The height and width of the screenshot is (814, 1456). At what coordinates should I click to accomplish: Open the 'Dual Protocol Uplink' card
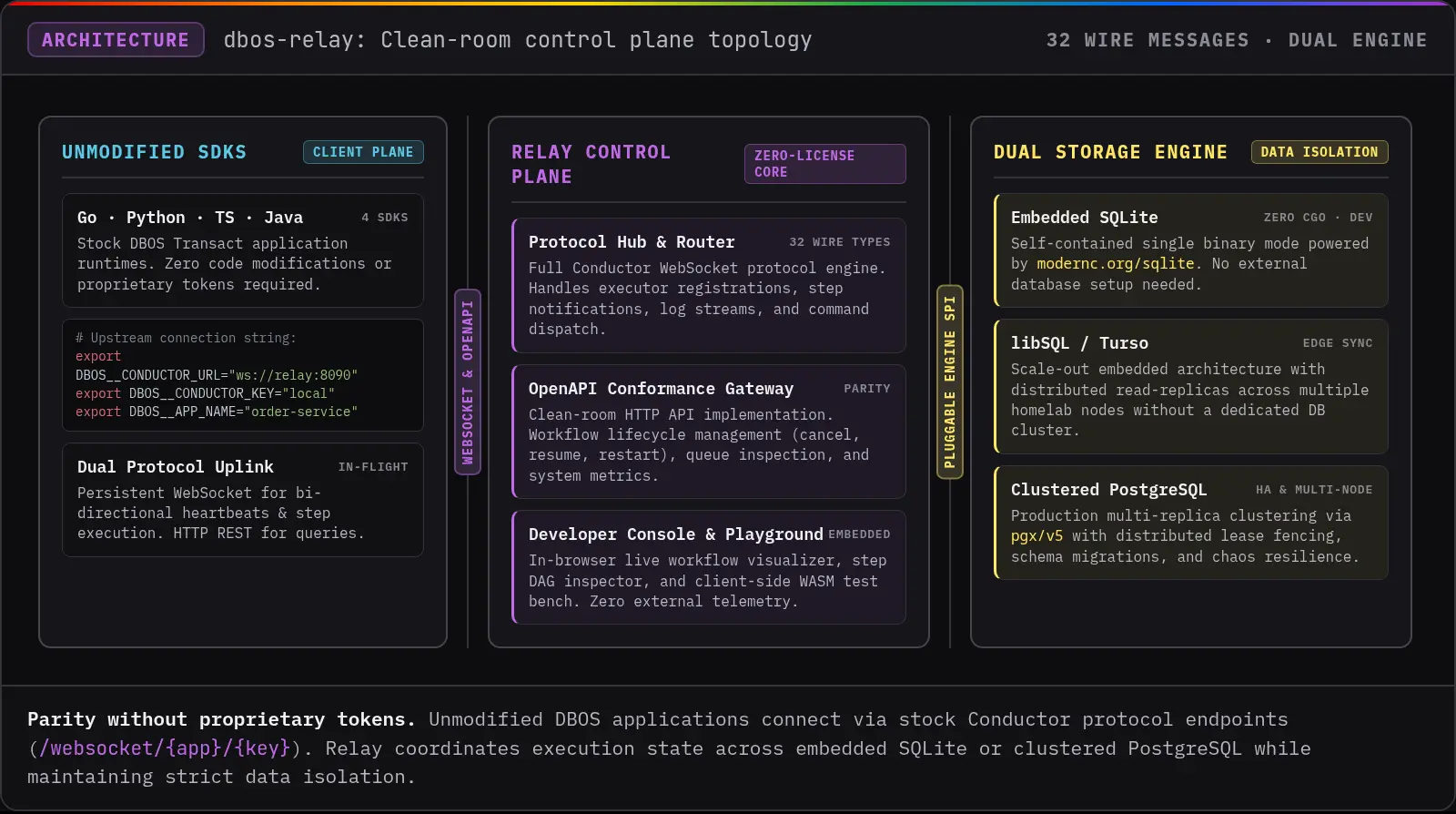tap(243, 500)
